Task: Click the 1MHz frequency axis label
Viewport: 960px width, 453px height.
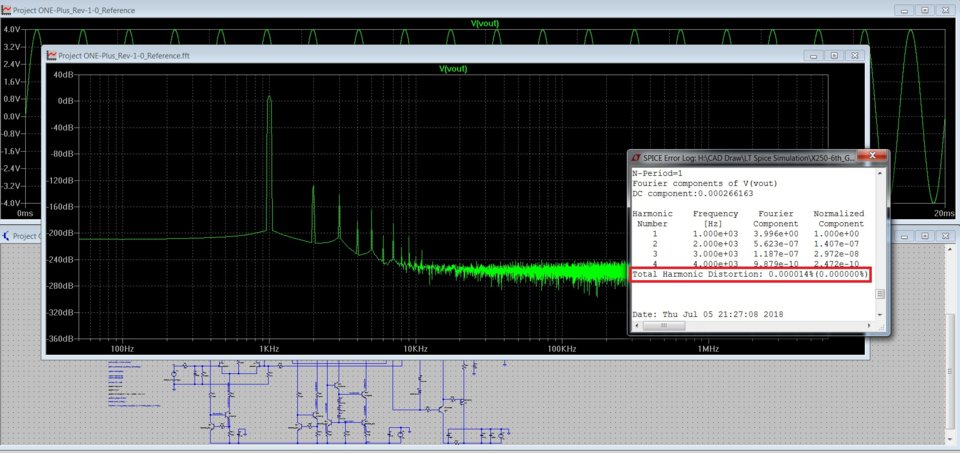Action: click(708, 349)
